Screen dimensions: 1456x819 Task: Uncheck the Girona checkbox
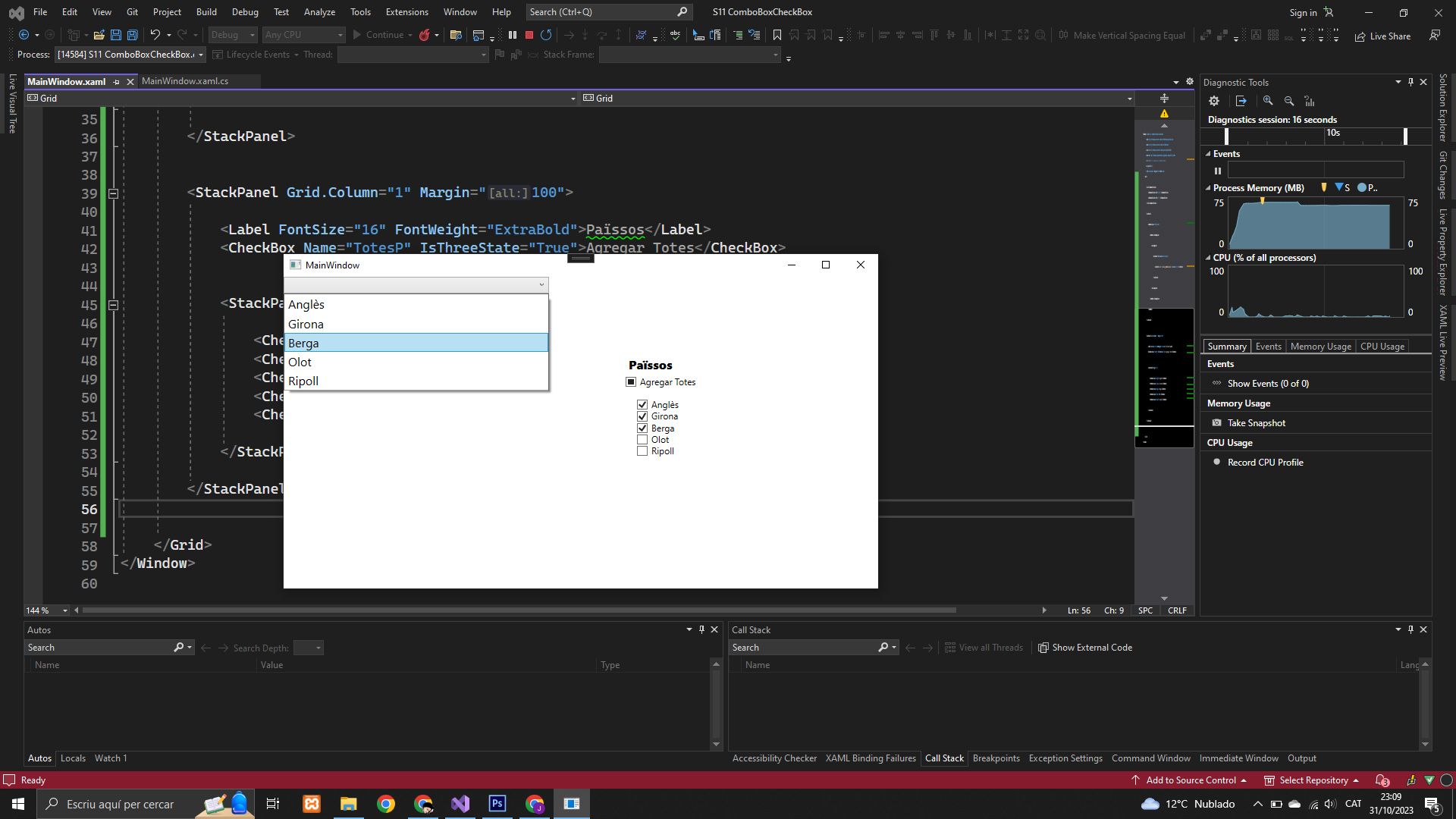click(642, 416)
